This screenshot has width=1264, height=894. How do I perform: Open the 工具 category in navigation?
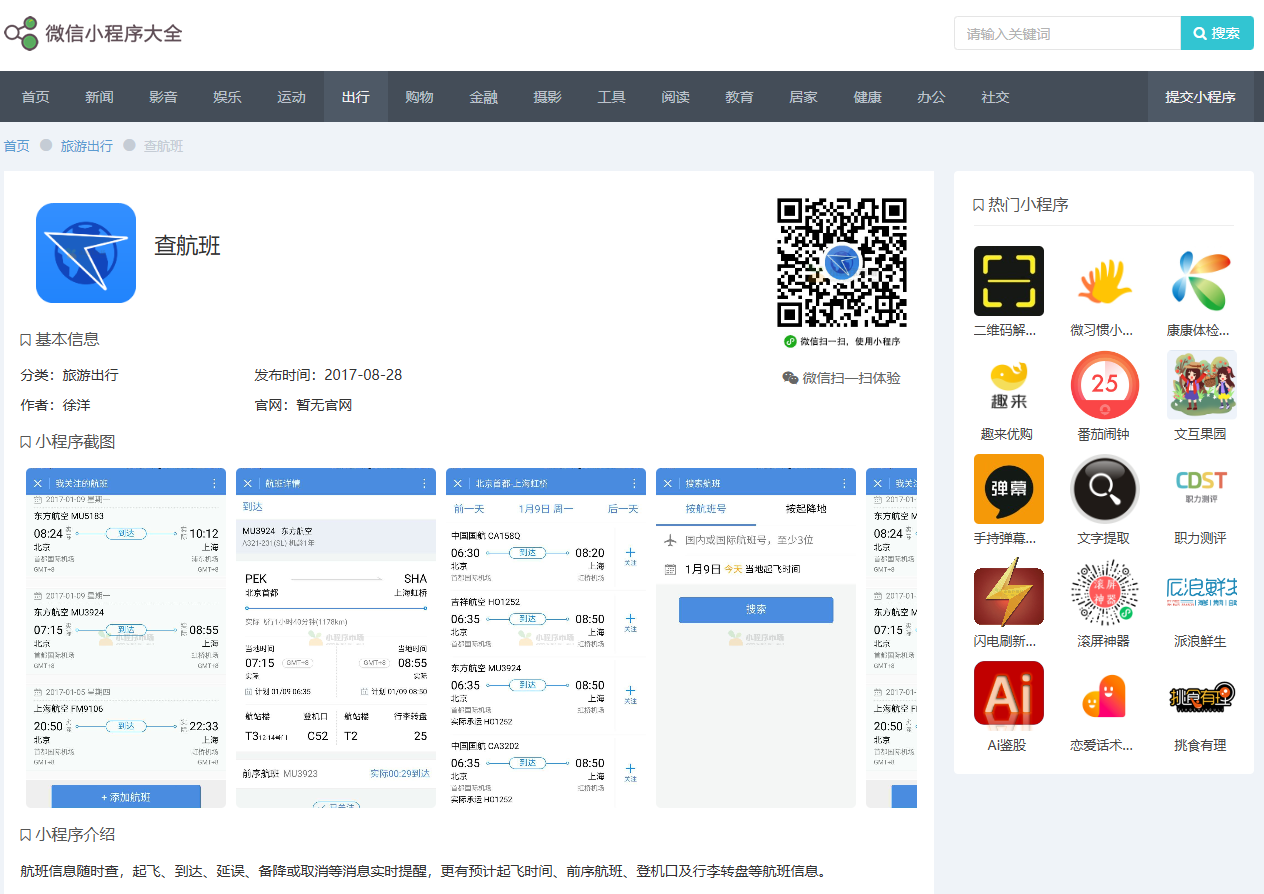(x=611, y=97)
